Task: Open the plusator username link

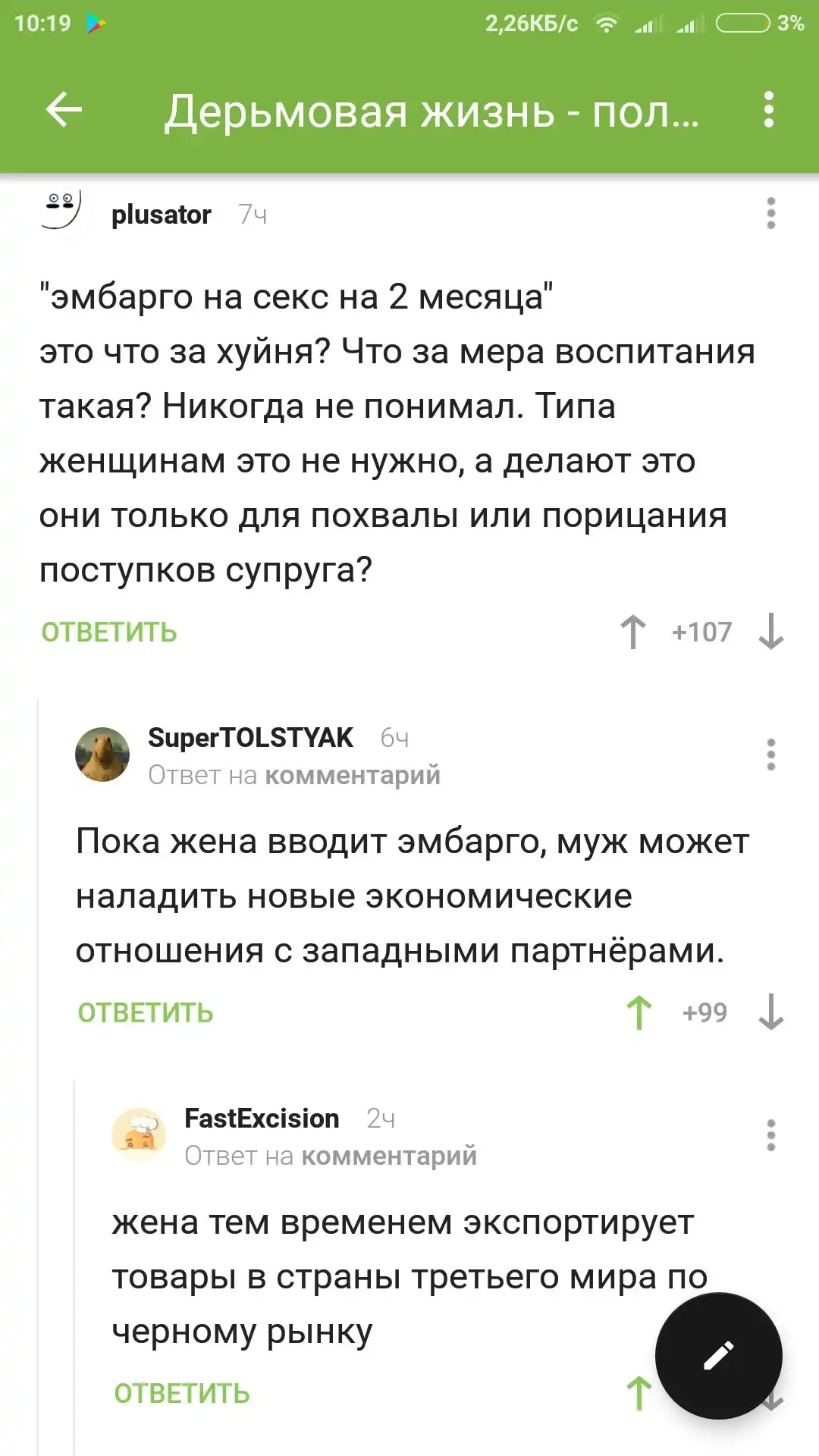Action: pos(161,215)
